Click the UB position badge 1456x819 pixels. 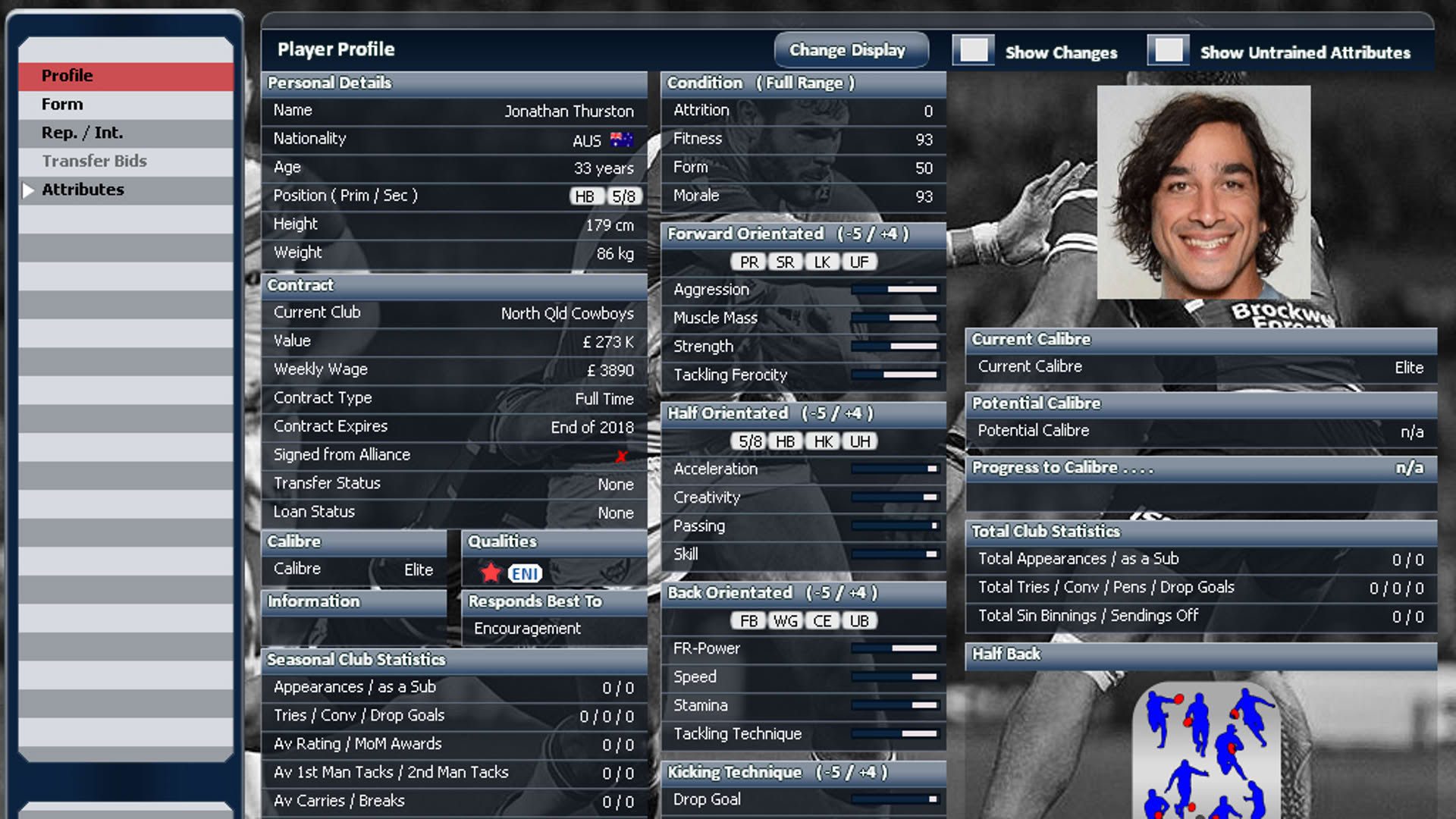(859, 621)
